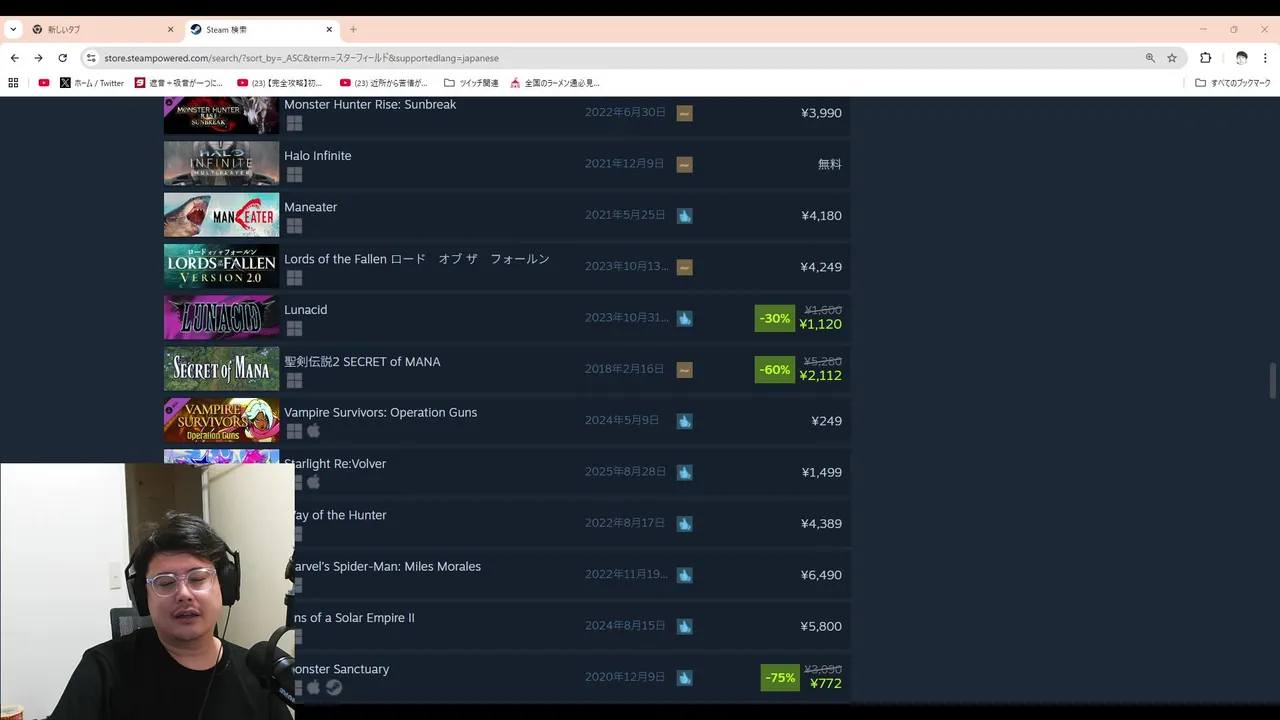Select the Monster Hunter Rise: Sunbreak title

(370, 104)
